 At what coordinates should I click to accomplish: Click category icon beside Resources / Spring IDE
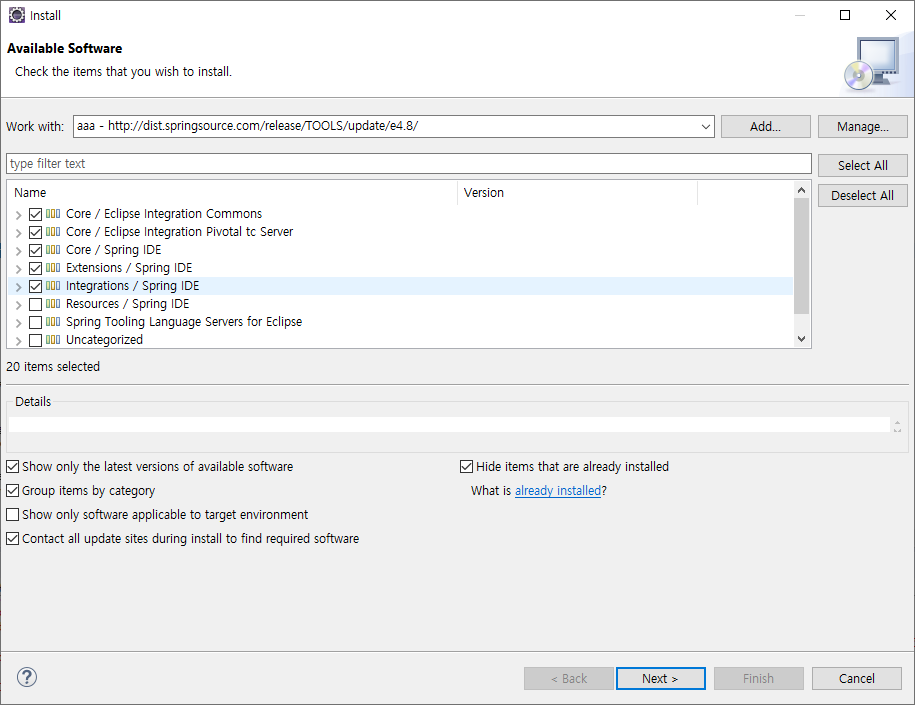[53, 303]
